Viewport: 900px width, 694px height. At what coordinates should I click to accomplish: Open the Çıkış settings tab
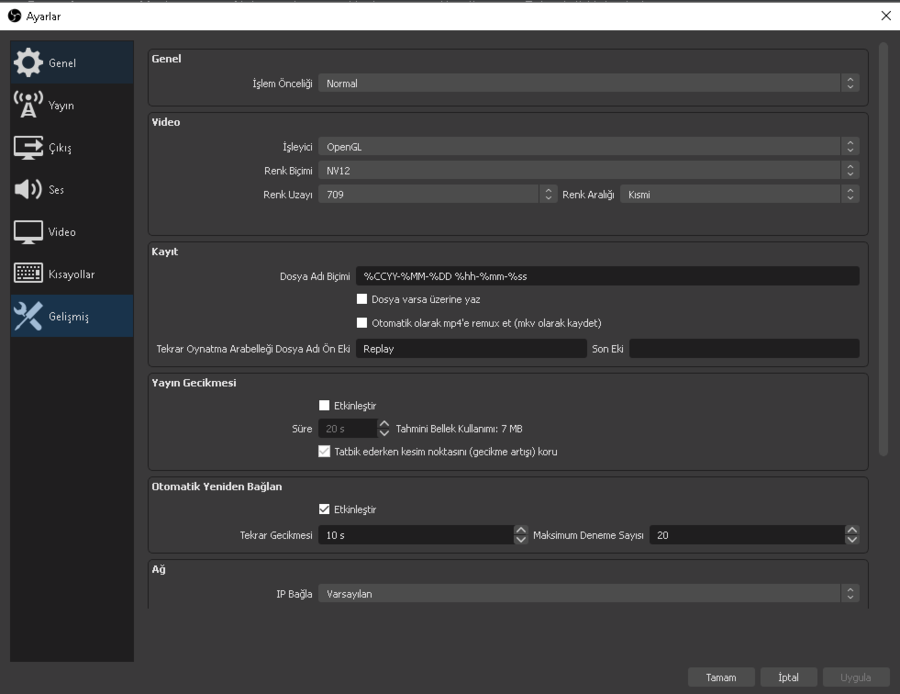pyautogui.click(x=72, y=148)
